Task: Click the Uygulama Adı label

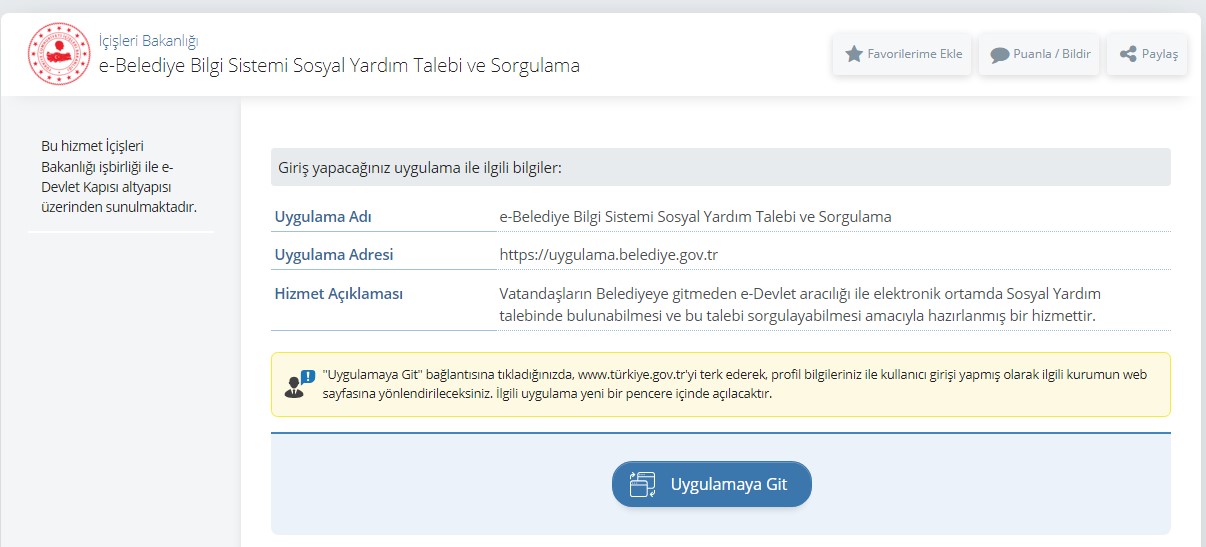Action: 323,216
